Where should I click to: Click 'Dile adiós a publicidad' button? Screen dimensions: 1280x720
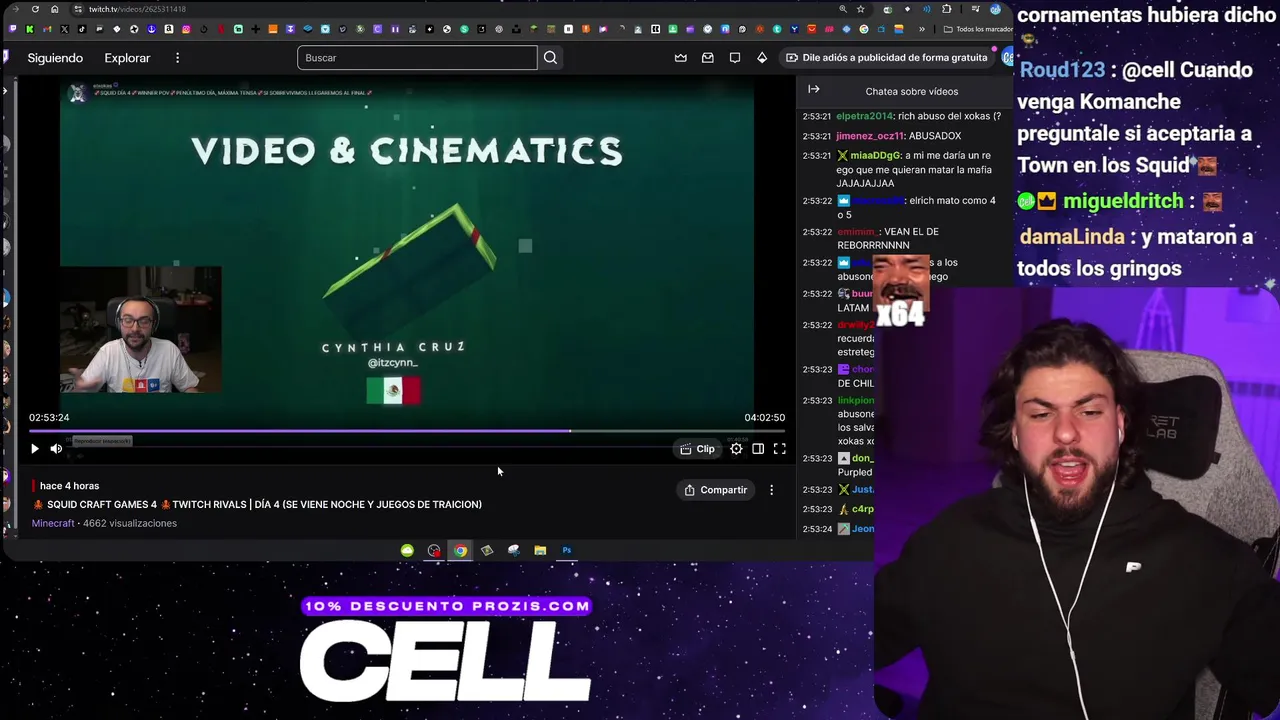tap(887, 58)
